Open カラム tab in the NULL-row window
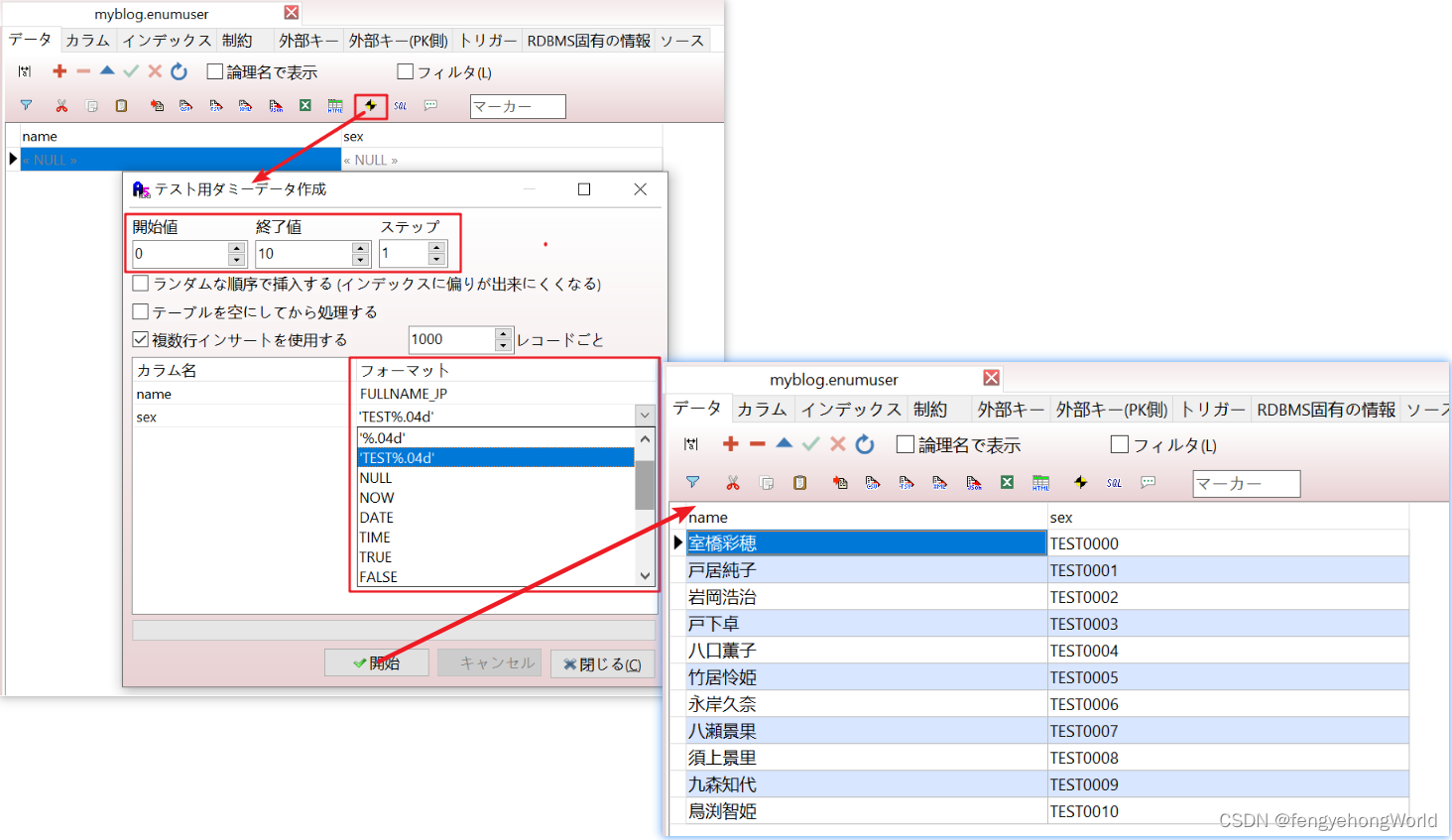1452x840 pixels. tap(87, 41)
